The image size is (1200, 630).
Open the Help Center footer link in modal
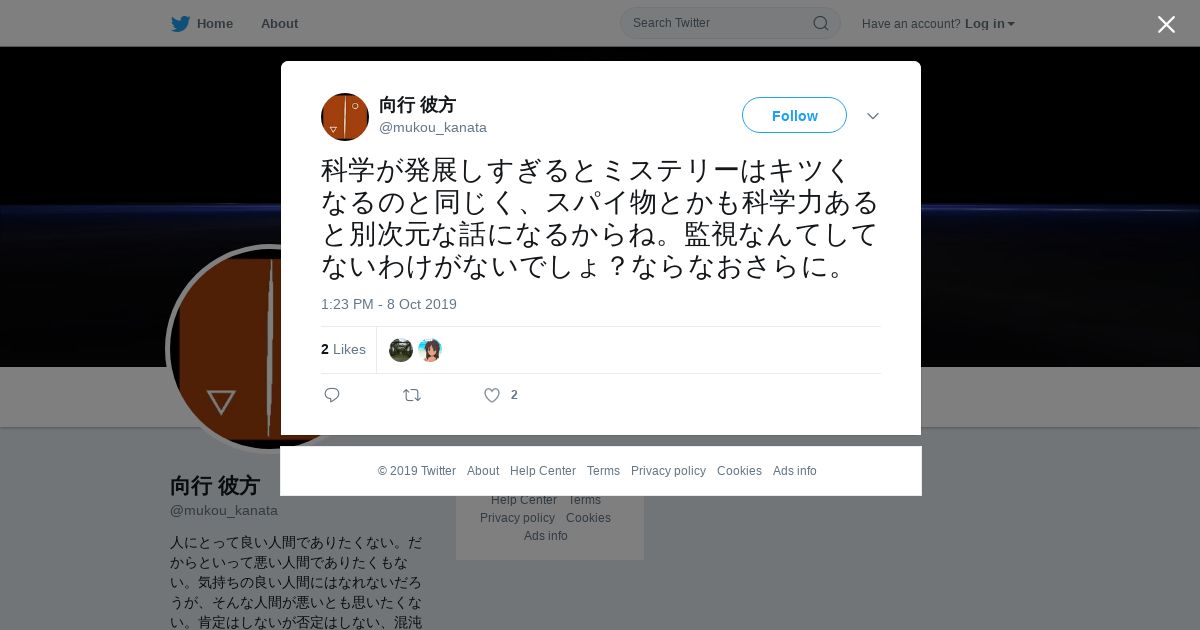click(x=543, y=471)
